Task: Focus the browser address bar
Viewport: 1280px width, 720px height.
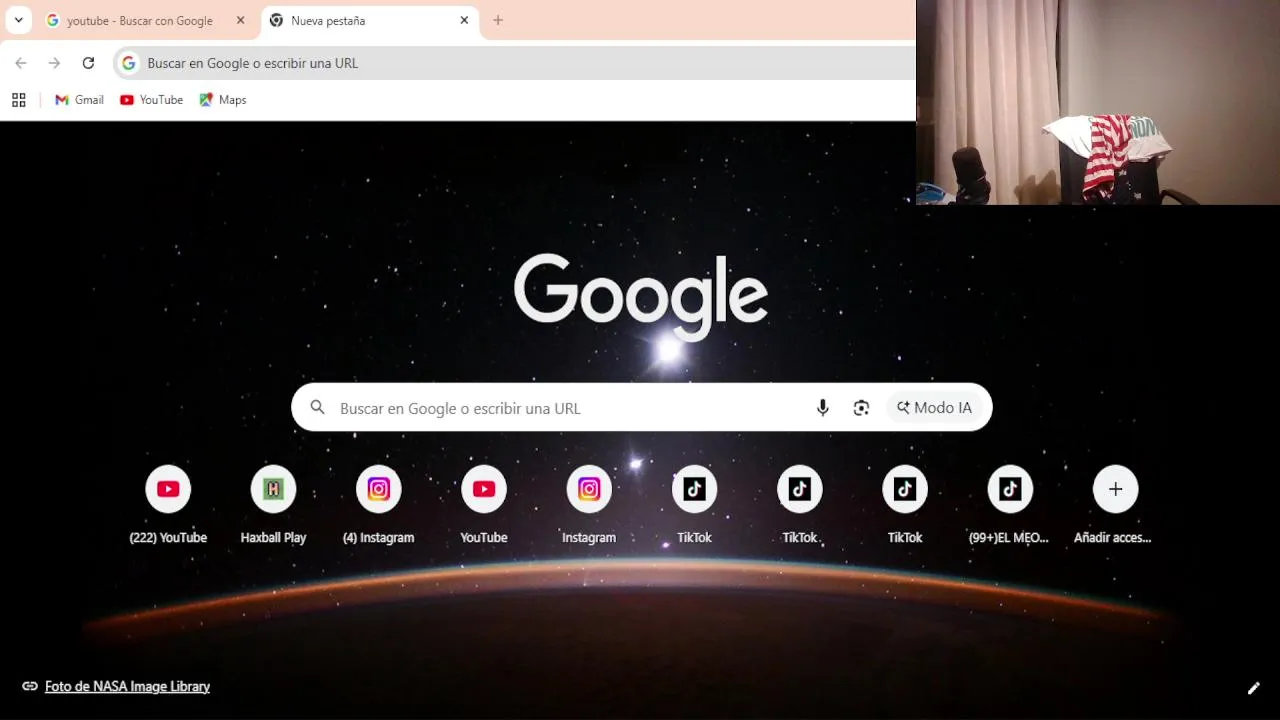Action: [x=515, y=63]
